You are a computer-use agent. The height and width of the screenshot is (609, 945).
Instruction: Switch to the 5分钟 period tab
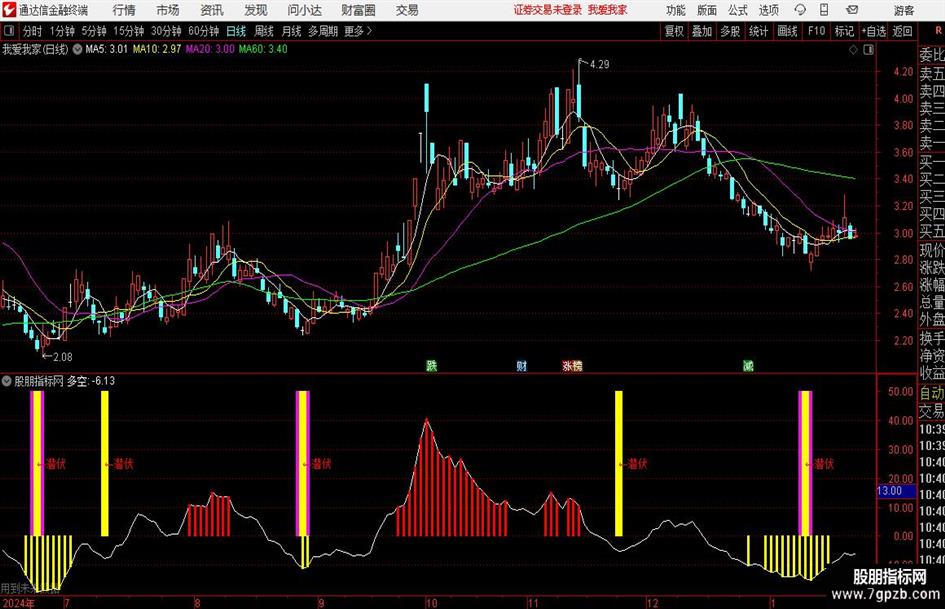tap(94, 31)
